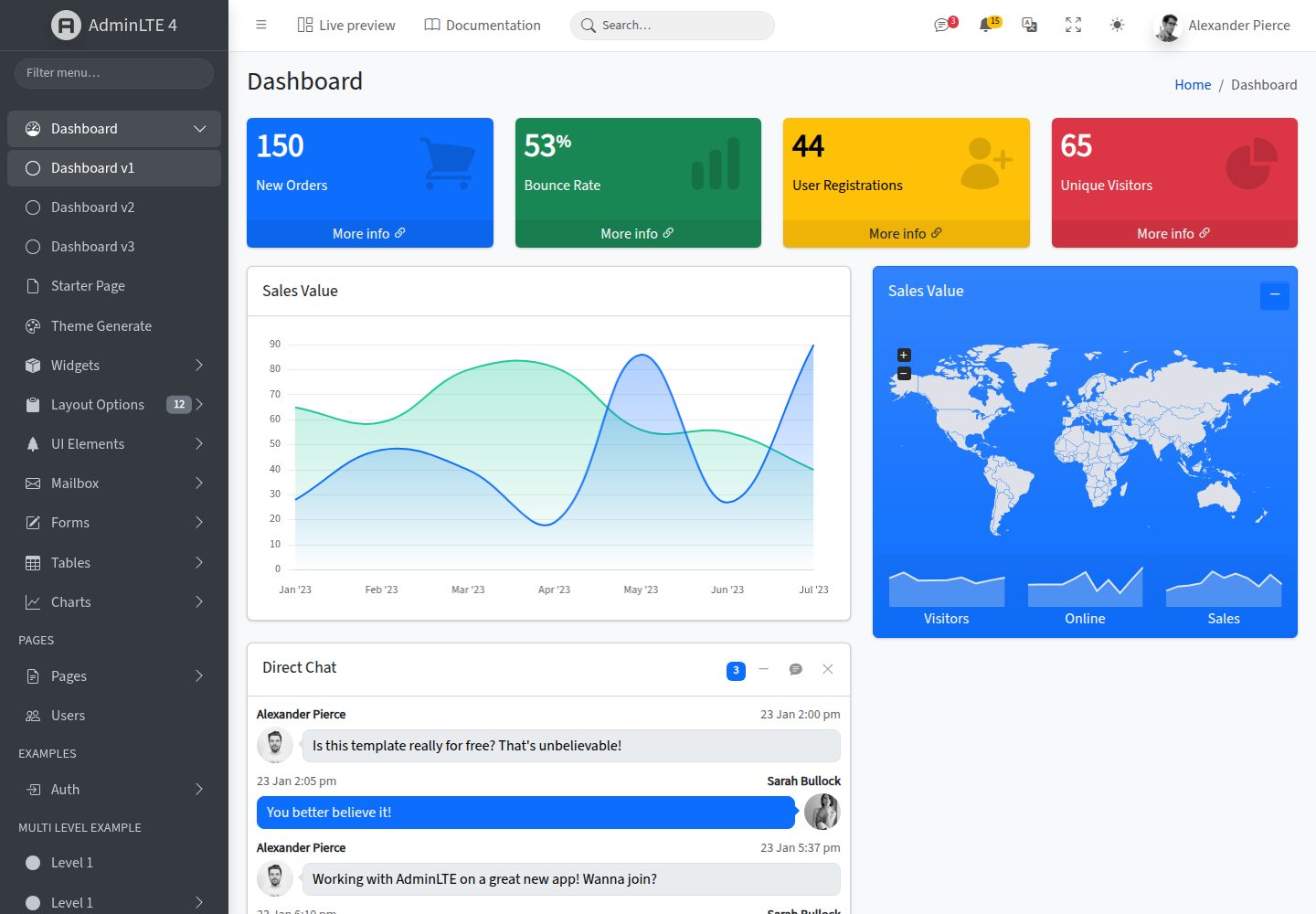
Task: Open Charts menu in sidebar
Action: tap(114, 602)
